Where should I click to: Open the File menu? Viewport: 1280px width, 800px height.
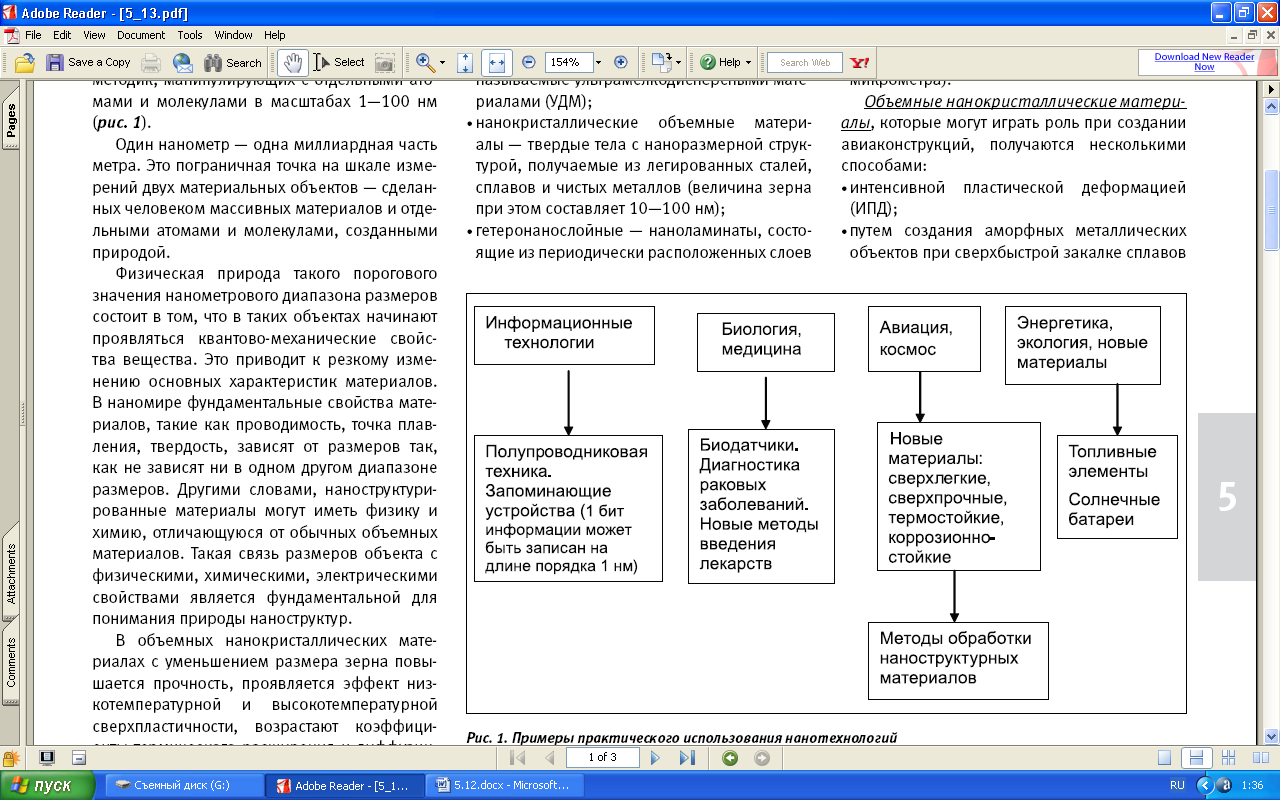(x=33, y=35)
